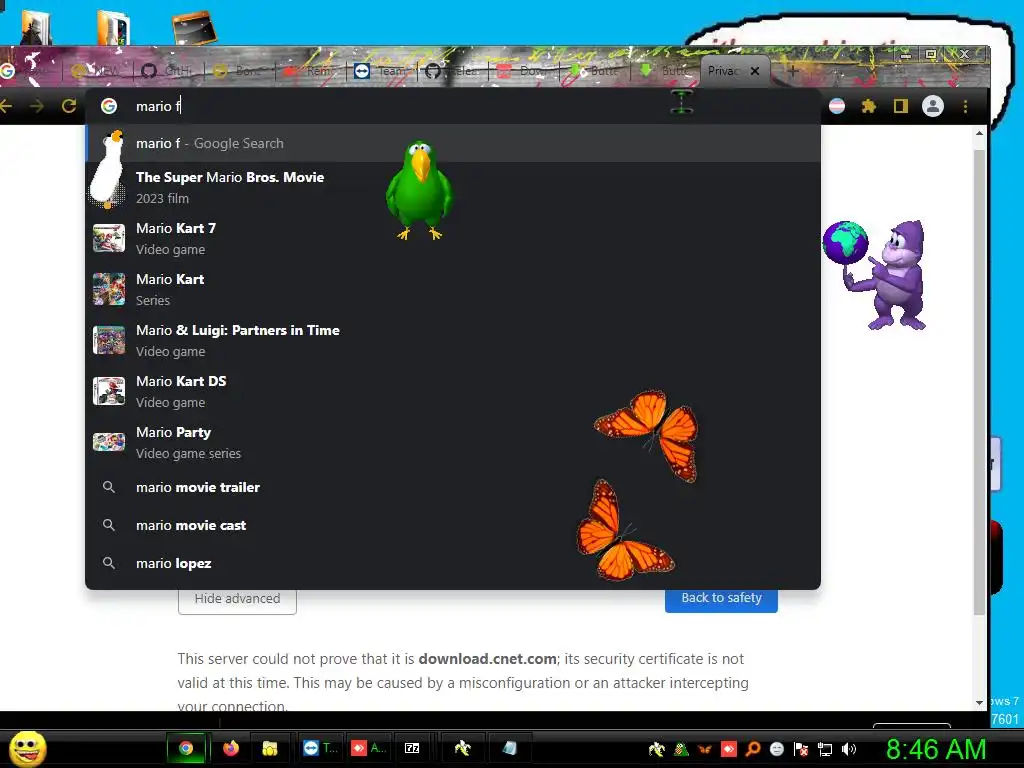Open a new tab with the plus button
This screenshot has height=768, width=1024.
[x=792, y=71]
